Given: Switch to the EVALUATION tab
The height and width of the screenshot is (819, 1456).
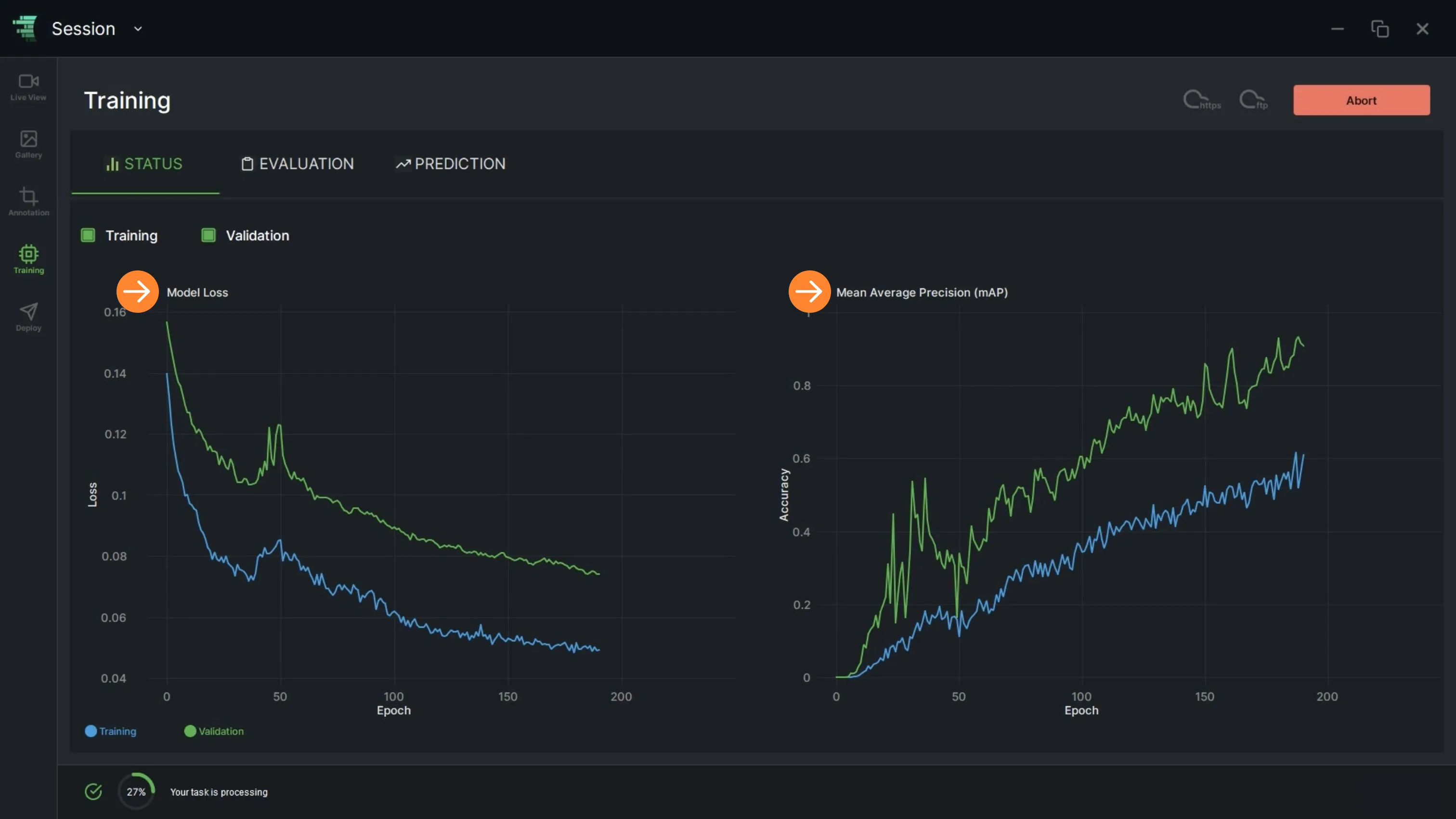Looking at the screenshot, I should pos(297,164).
